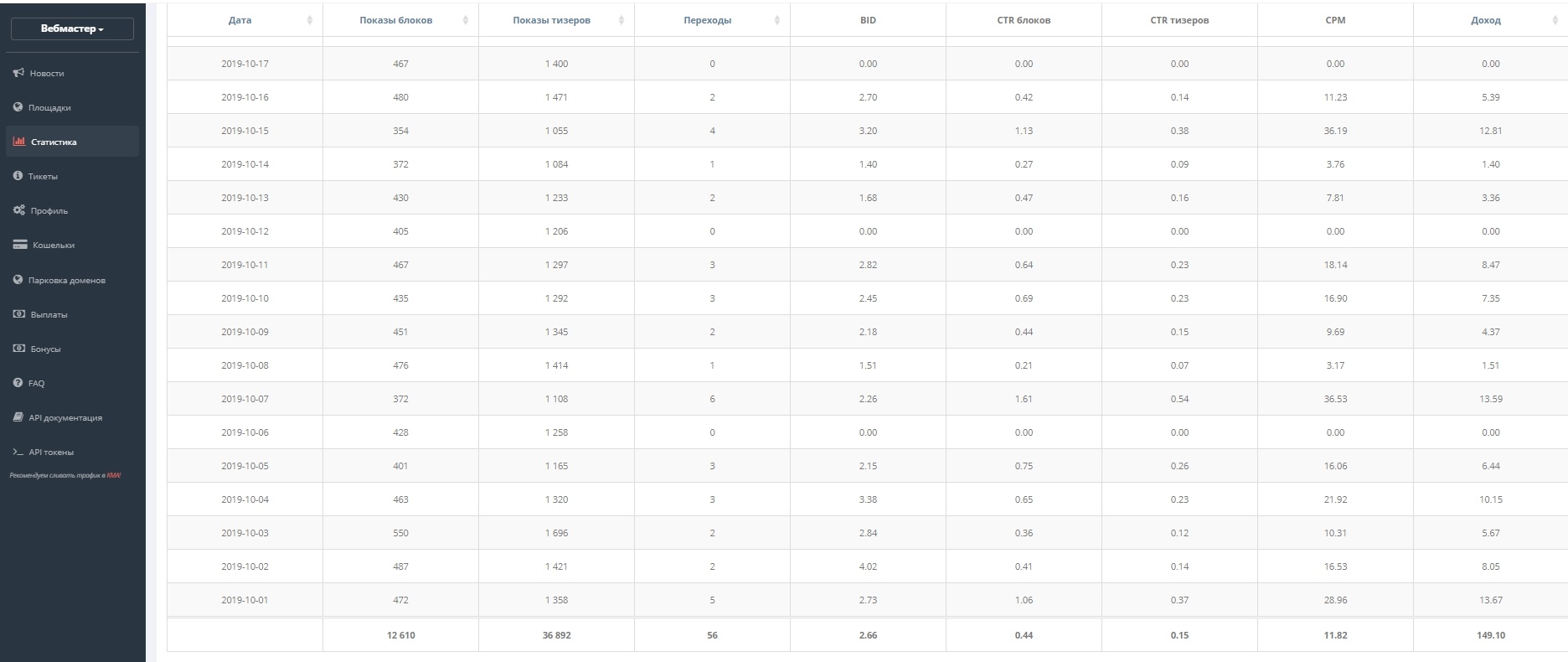Sort by Доход column sort arrows

[1555, 20]
